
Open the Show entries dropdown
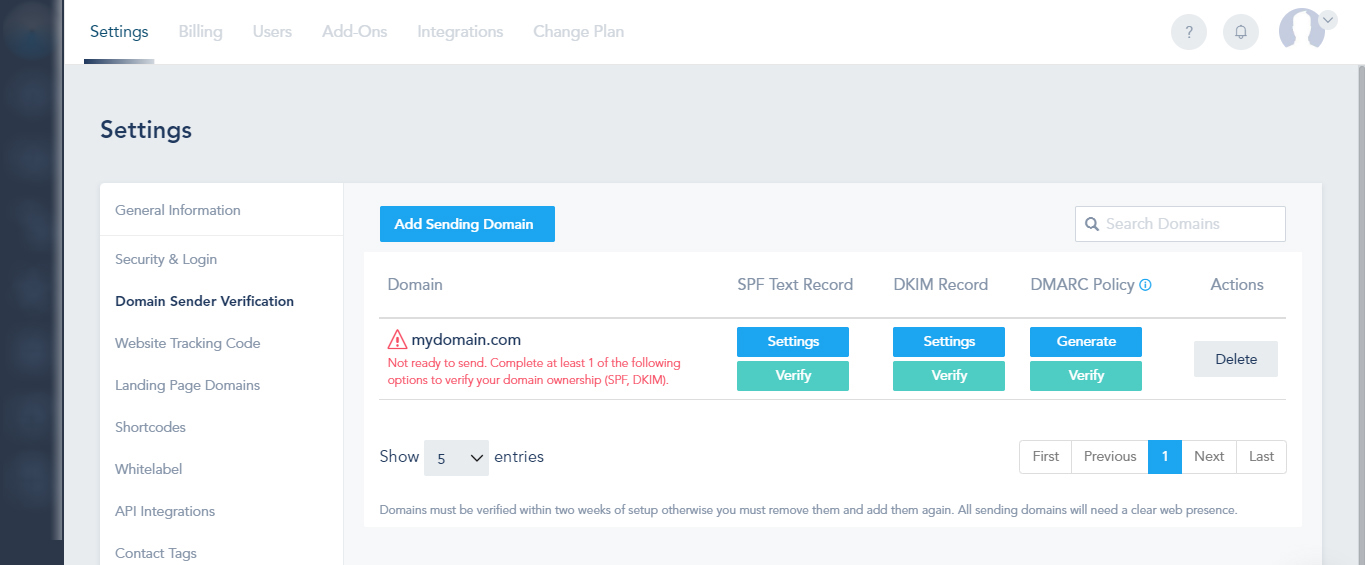point(456,457)
